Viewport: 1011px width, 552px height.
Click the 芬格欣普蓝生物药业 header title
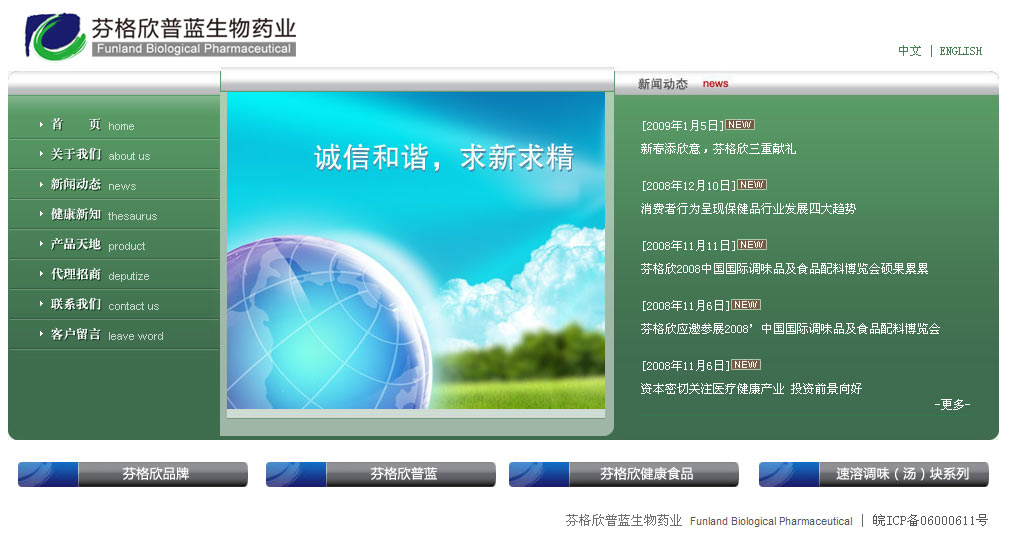[x=193, y=28]
